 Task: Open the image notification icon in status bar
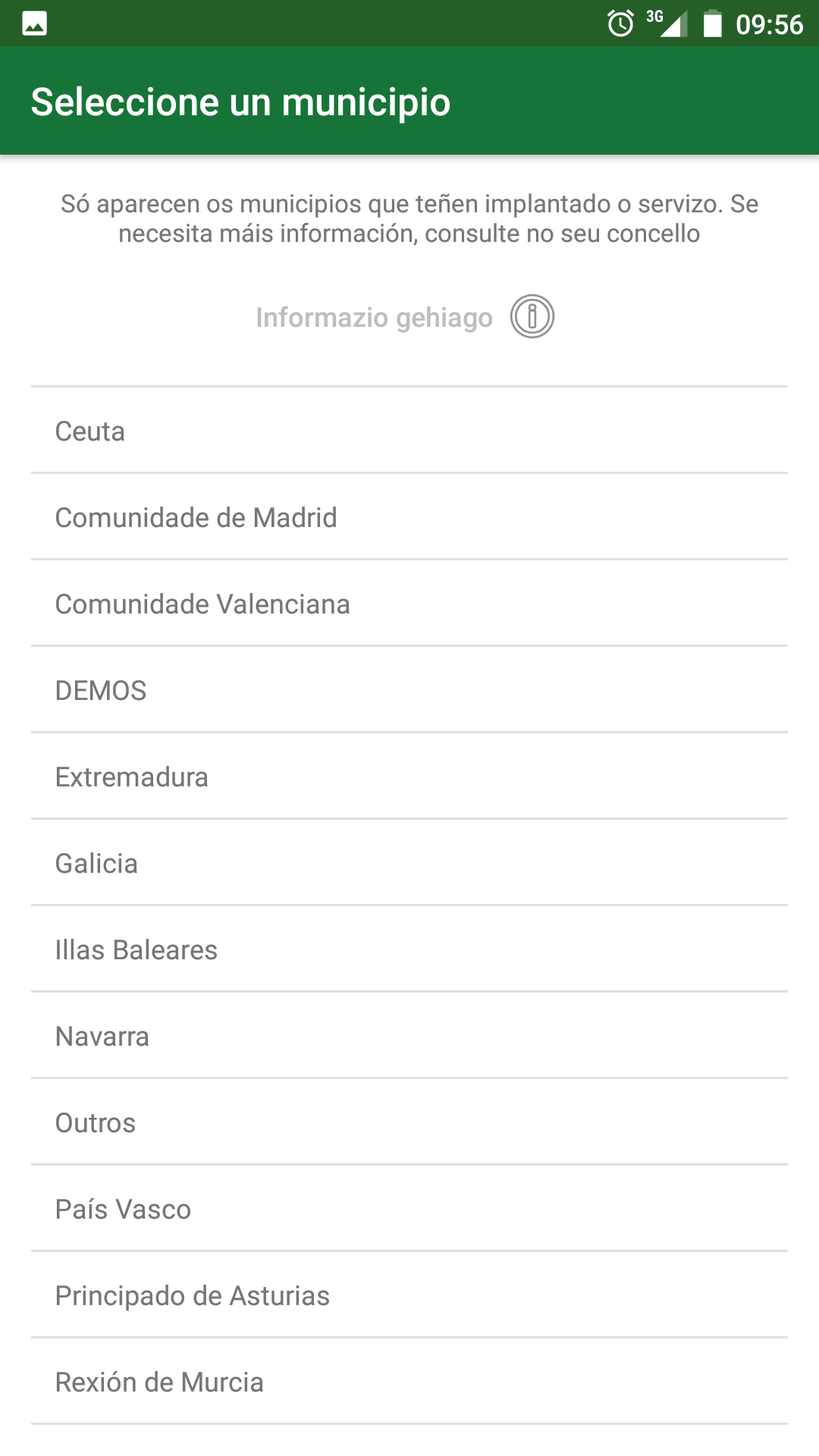coord(35,24)
